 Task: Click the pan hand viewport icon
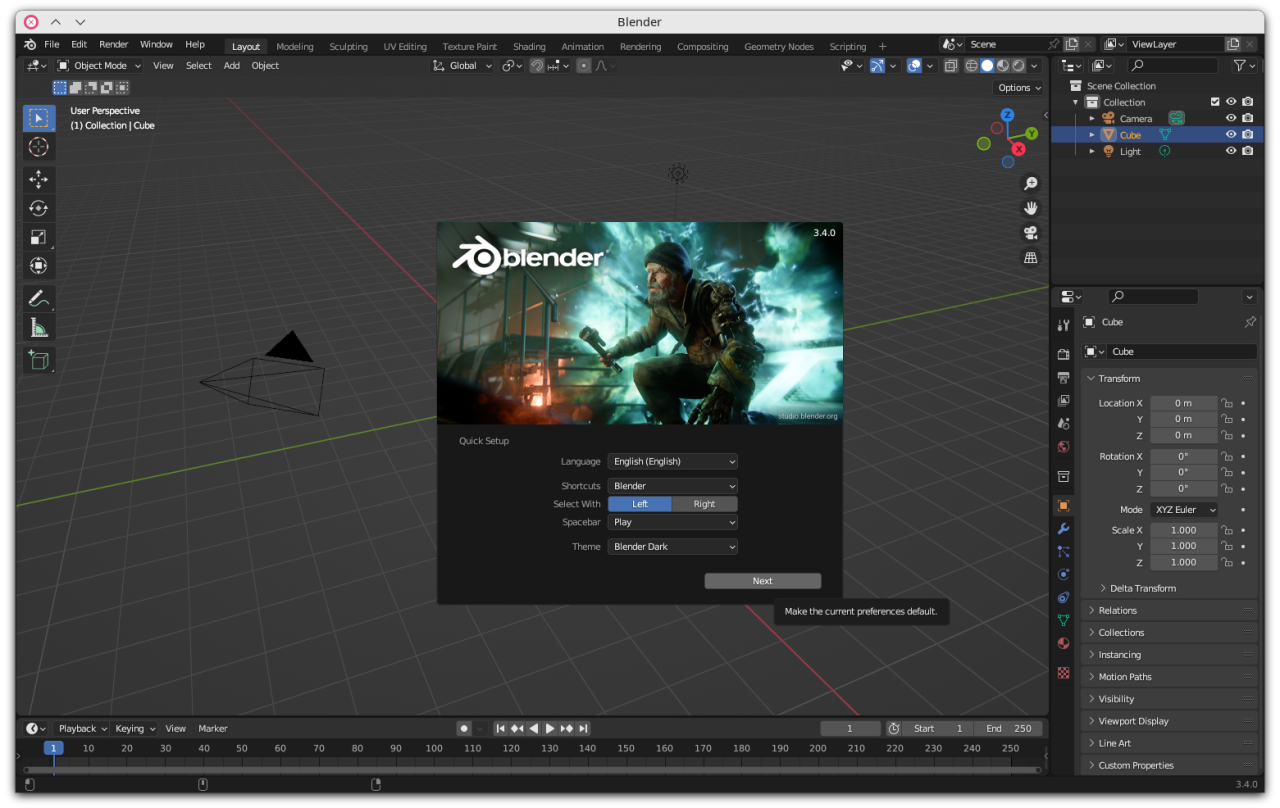1030,208
